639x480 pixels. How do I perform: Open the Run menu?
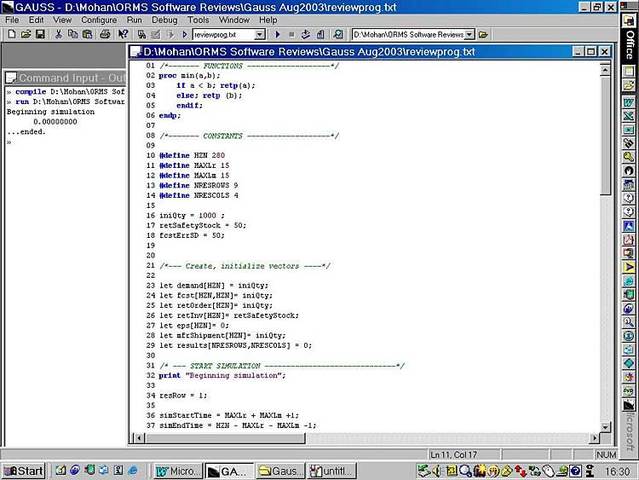pyautogui.click(x=134, y=20)
